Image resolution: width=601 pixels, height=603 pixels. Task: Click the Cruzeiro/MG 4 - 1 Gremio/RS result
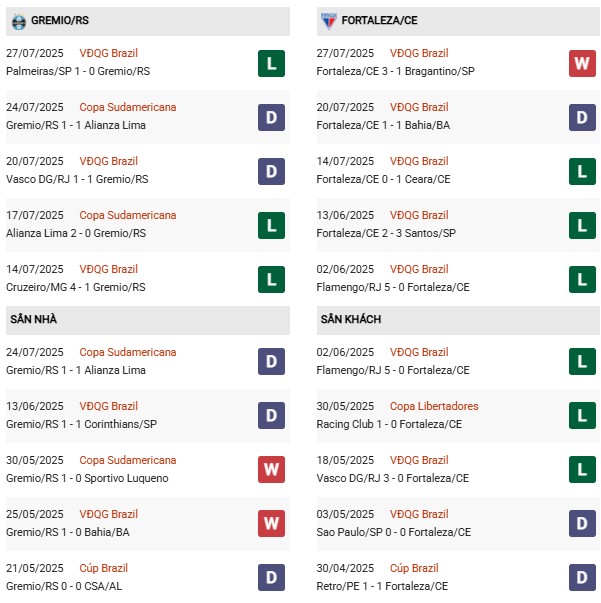tap(77, 287)
